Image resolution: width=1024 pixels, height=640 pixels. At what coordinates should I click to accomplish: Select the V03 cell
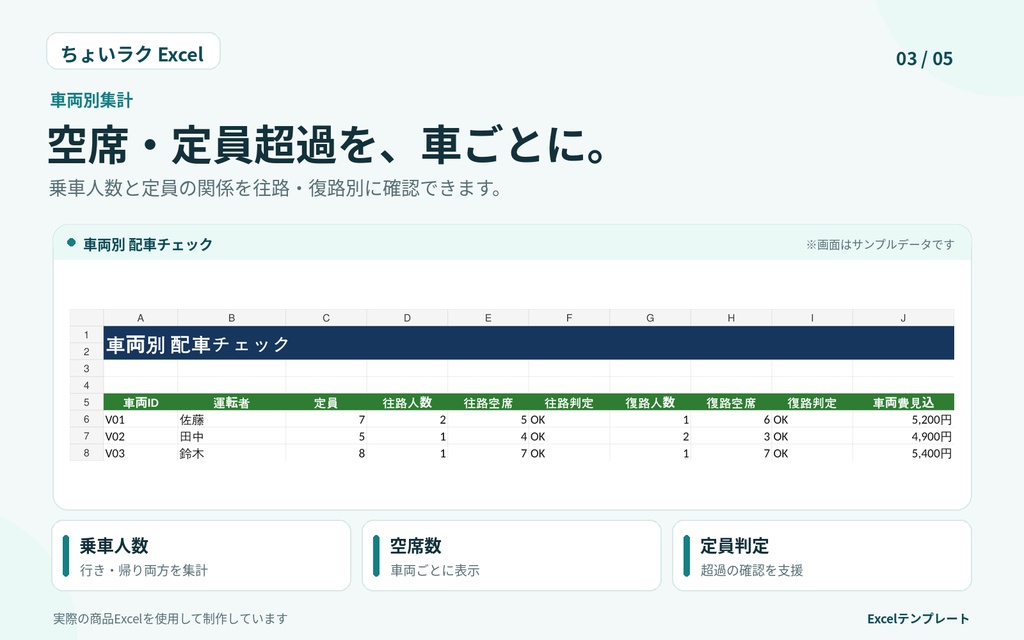click(140, 453)
